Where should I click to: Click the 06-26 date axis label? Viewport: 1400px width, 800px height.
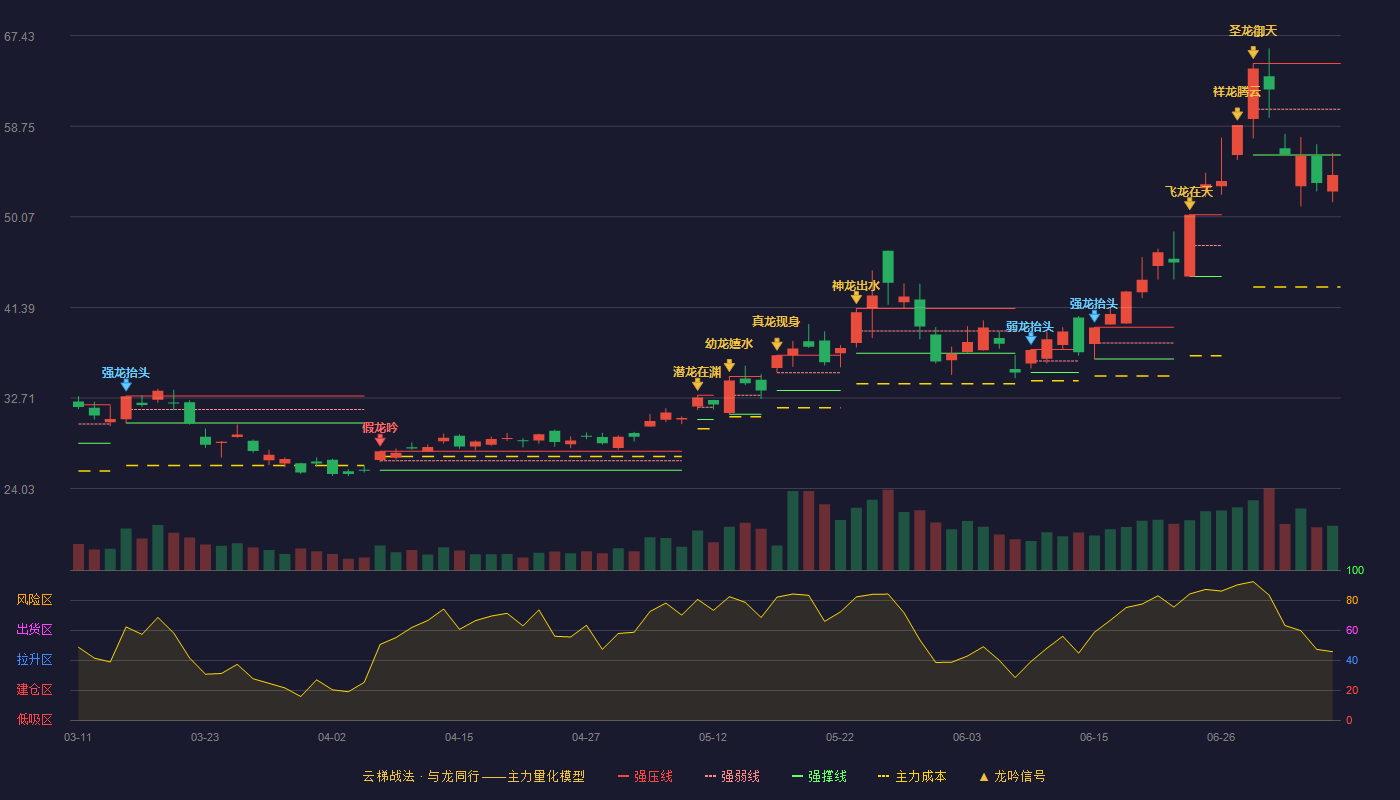[1221, 737]
